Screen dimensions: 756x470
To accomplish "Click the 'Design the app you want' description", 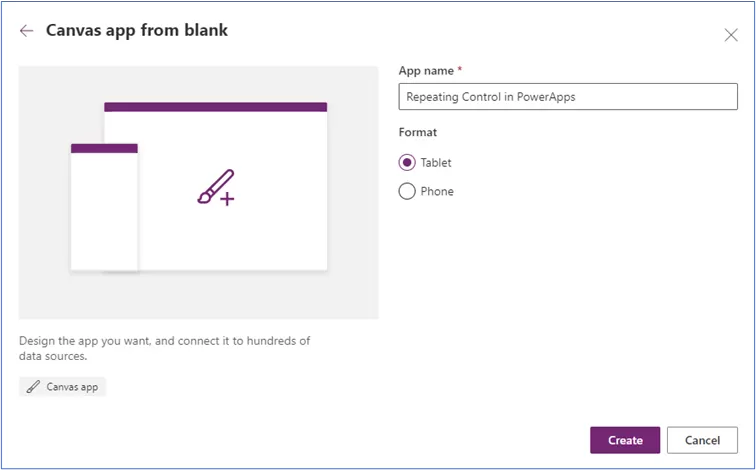I will coord(164,347).
